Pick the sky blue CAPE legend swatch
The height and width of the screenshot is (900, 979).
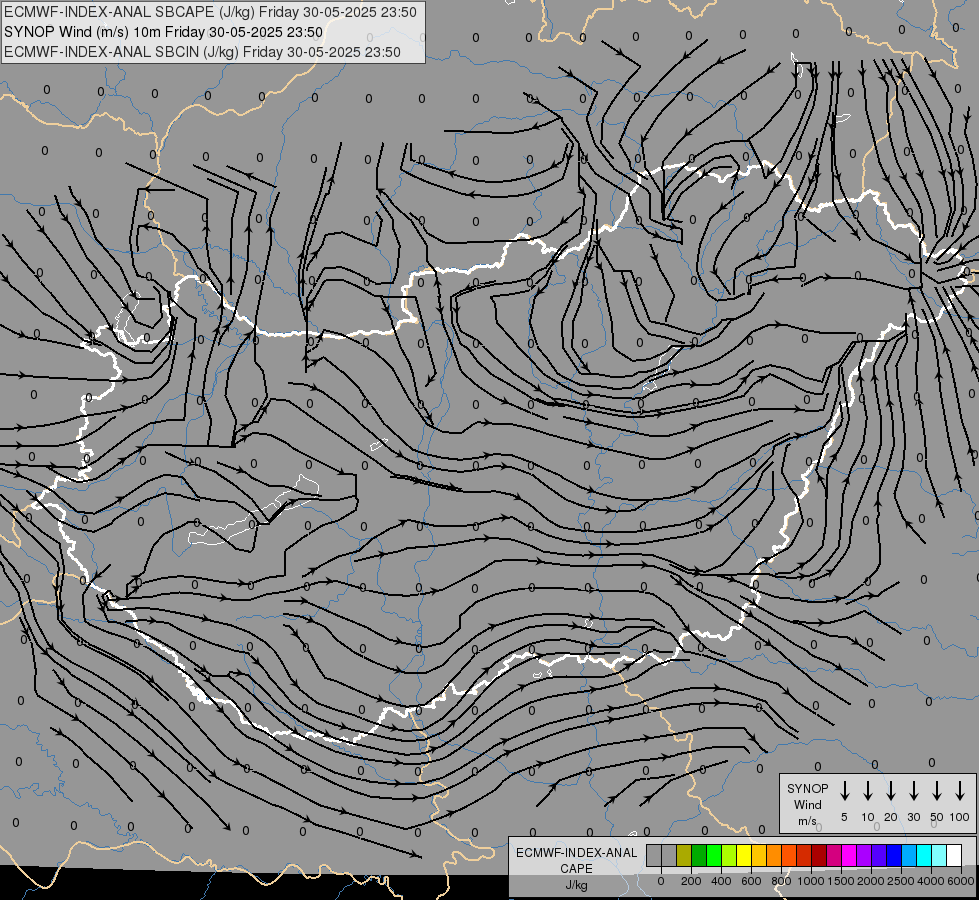coord(909,855)
